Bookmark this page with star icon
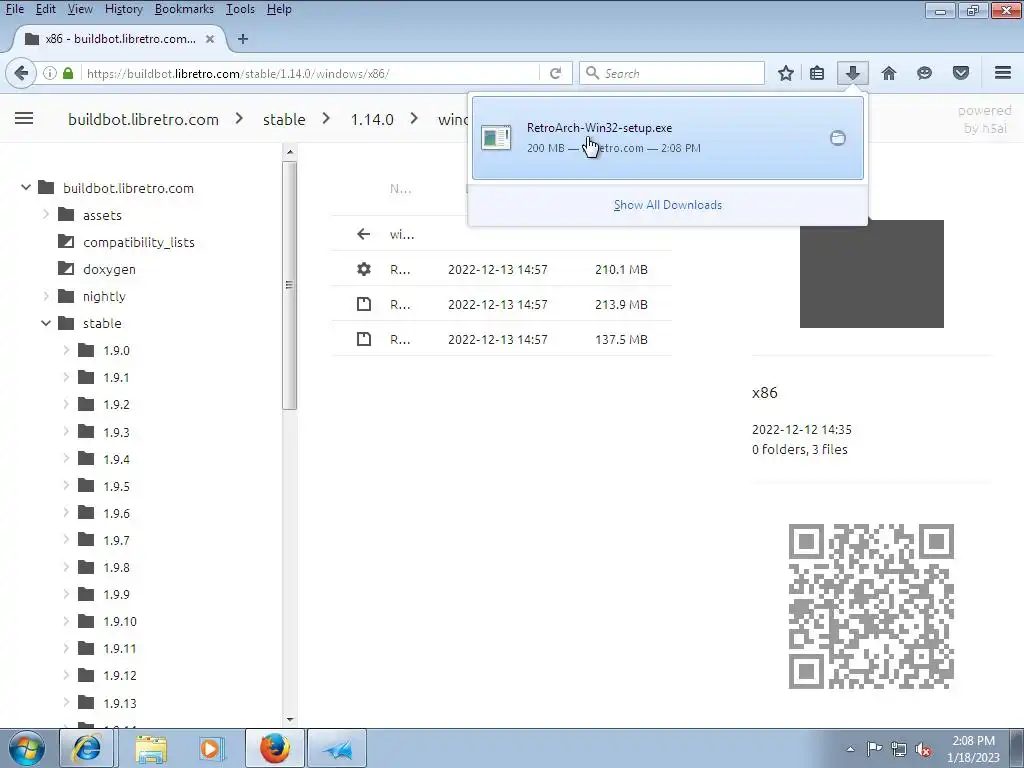 (x=786, y=73)
